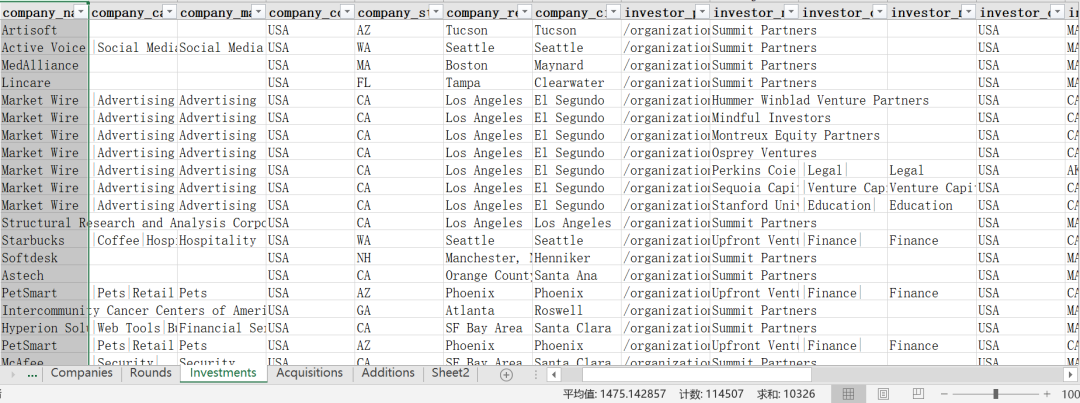Select the Osprey Ventures cell
This screenshot has width=1080, height=403.
coord(755,153)
